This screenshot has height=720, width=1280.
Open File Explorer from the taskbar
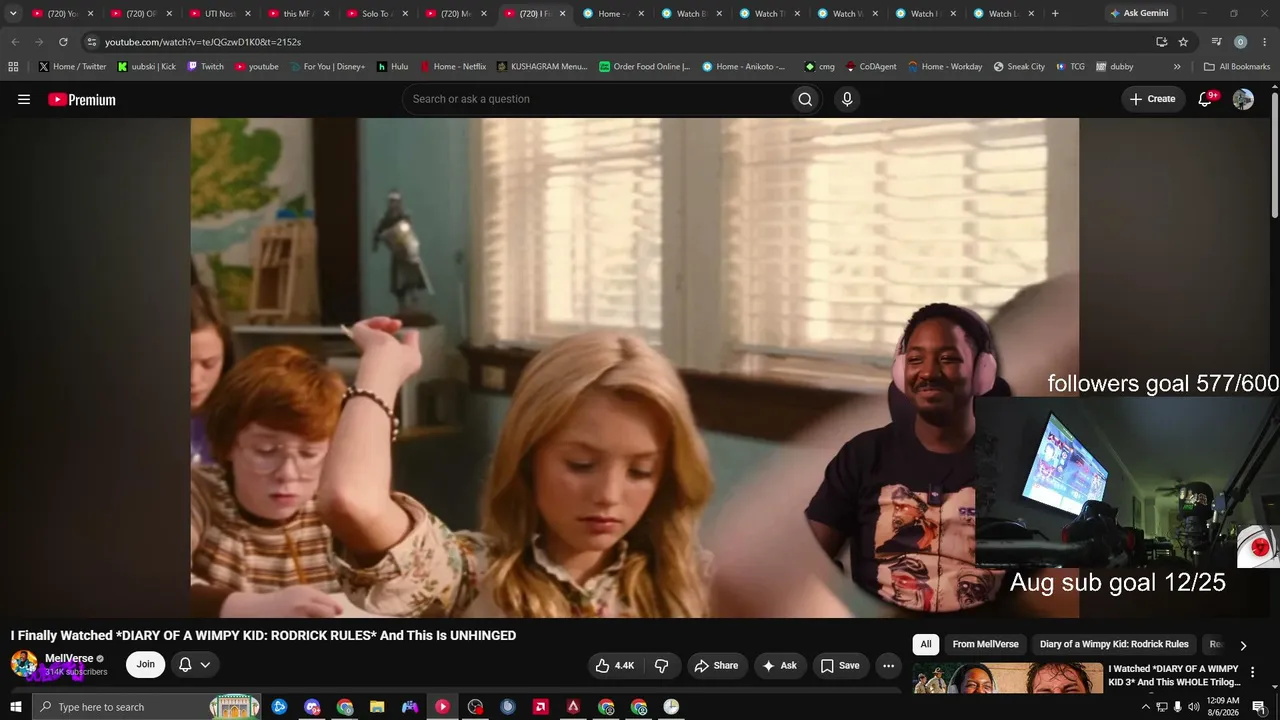[377, 707]
